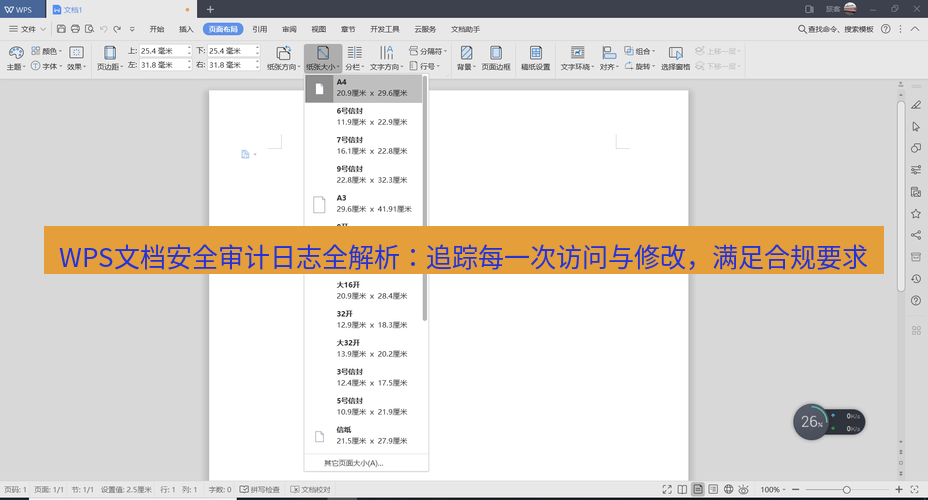Image resolution: width=928 pixels, height=500 pixels.
Task: Open the 文字环绕 text wrap button
Action: coord(577,58)
